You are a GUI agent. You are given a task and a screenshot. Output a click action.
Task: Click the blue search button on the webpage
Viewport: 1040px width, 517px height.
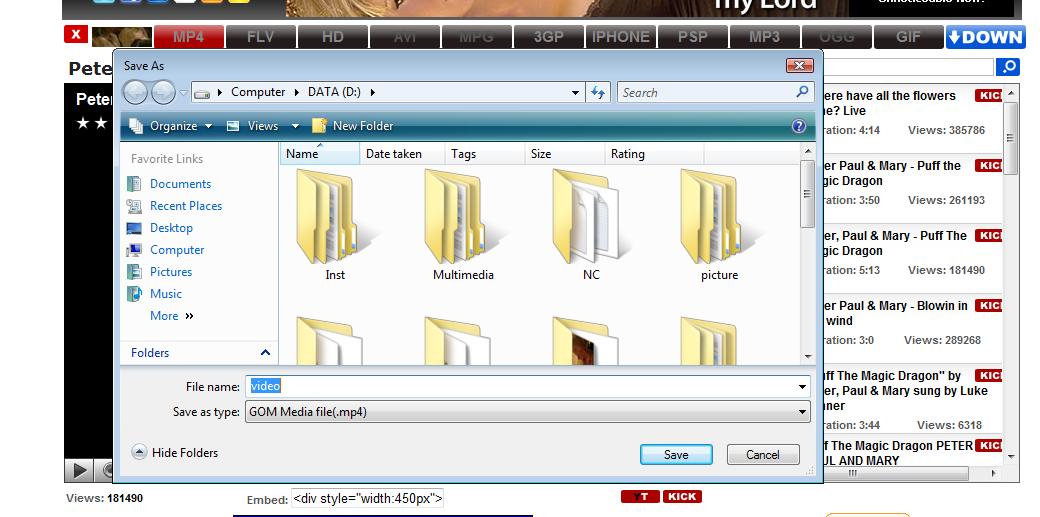click(1008, 66)
